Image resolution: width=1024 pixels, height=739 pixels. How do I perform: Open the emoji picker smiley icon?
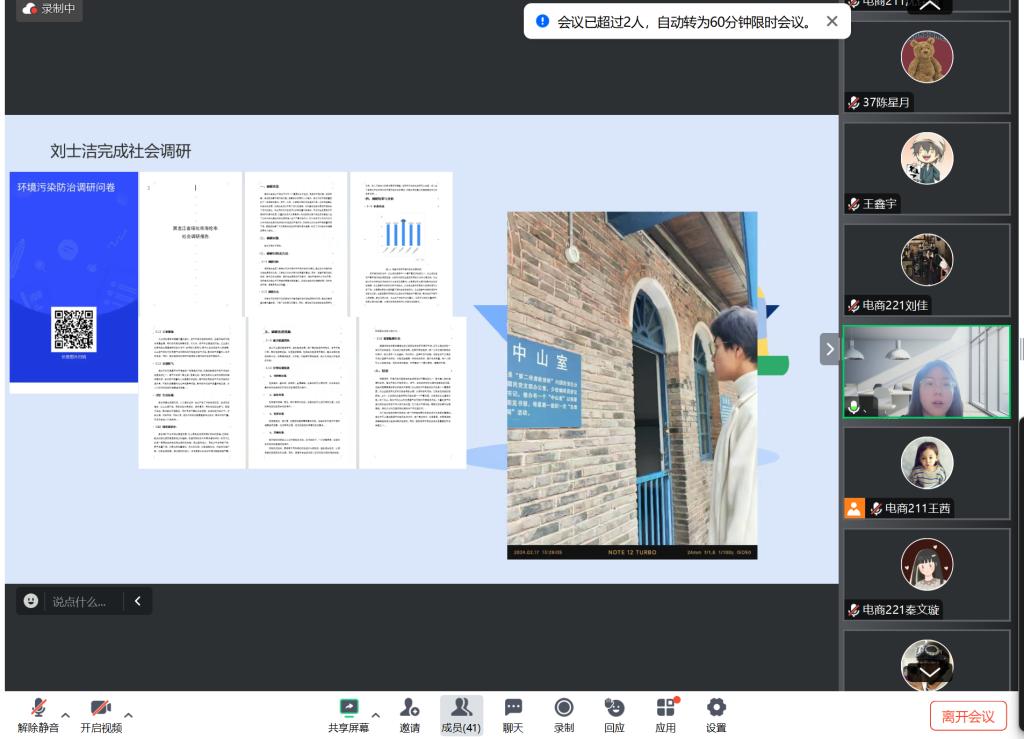coord(31,601)
